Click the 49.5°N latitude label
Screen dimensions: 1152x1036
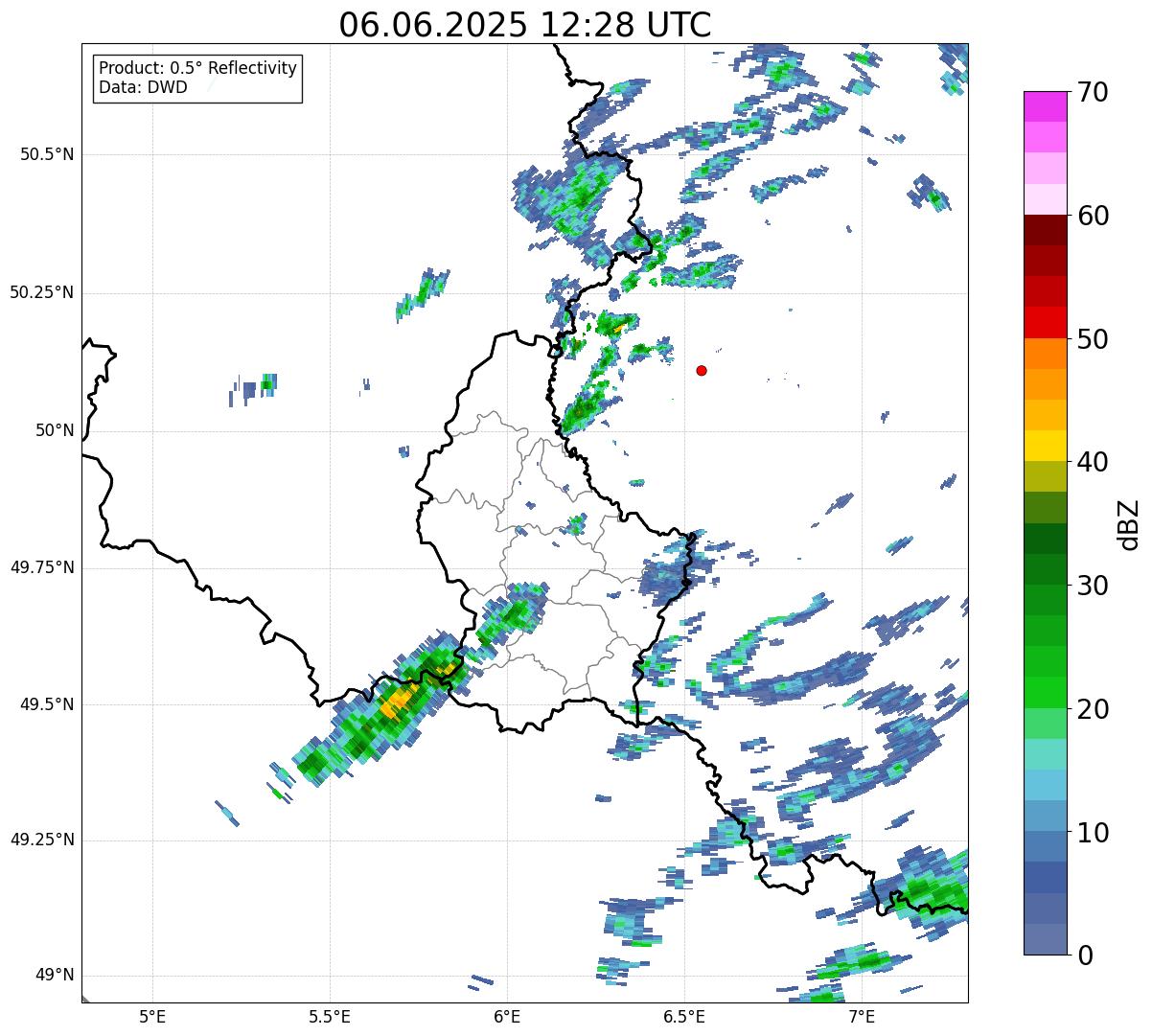pyautogui.click(x=47, y=704)
